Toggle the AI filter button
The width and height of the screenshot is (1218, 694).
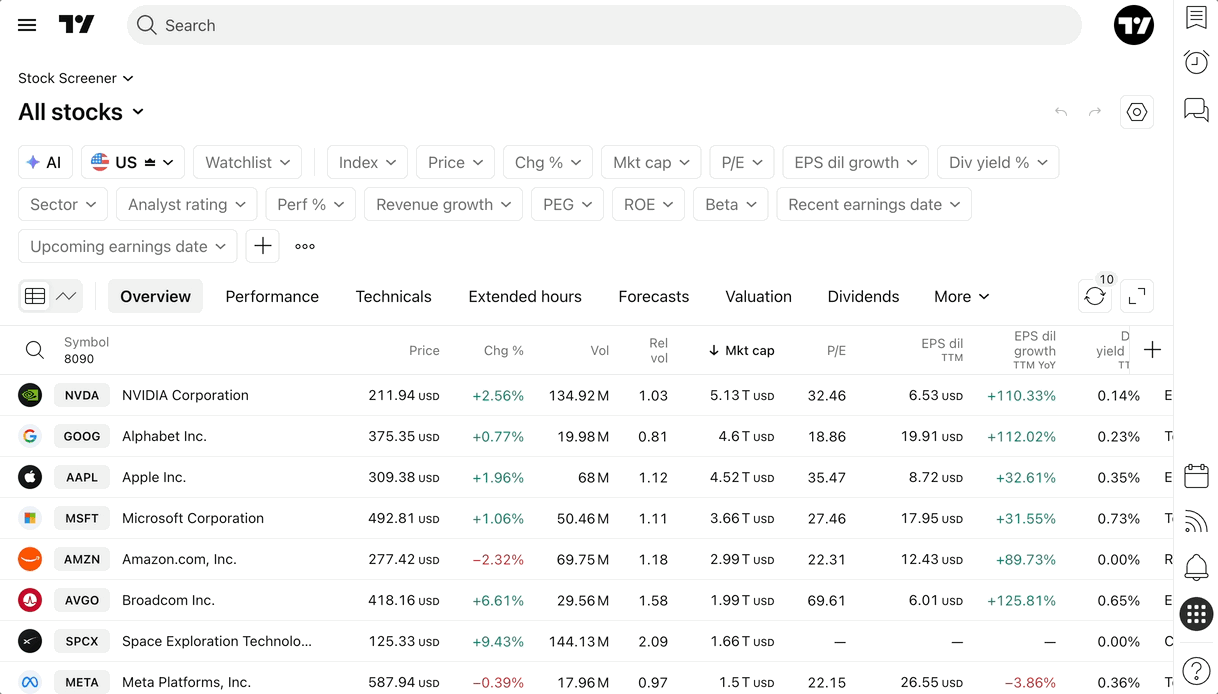tap(45, 162)
